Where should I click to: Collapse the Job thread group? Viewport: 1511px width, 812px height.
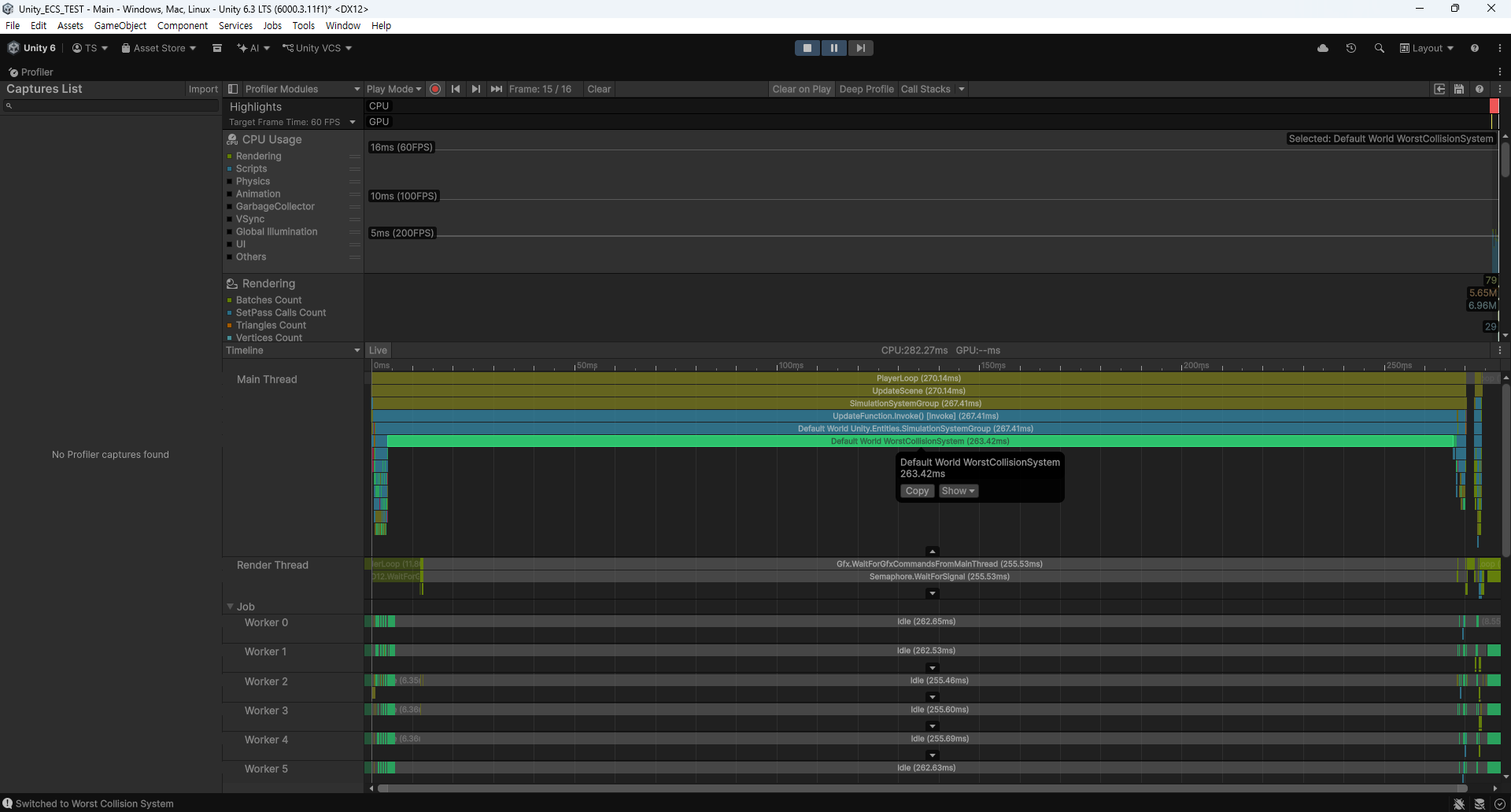(x=231, y=607)
